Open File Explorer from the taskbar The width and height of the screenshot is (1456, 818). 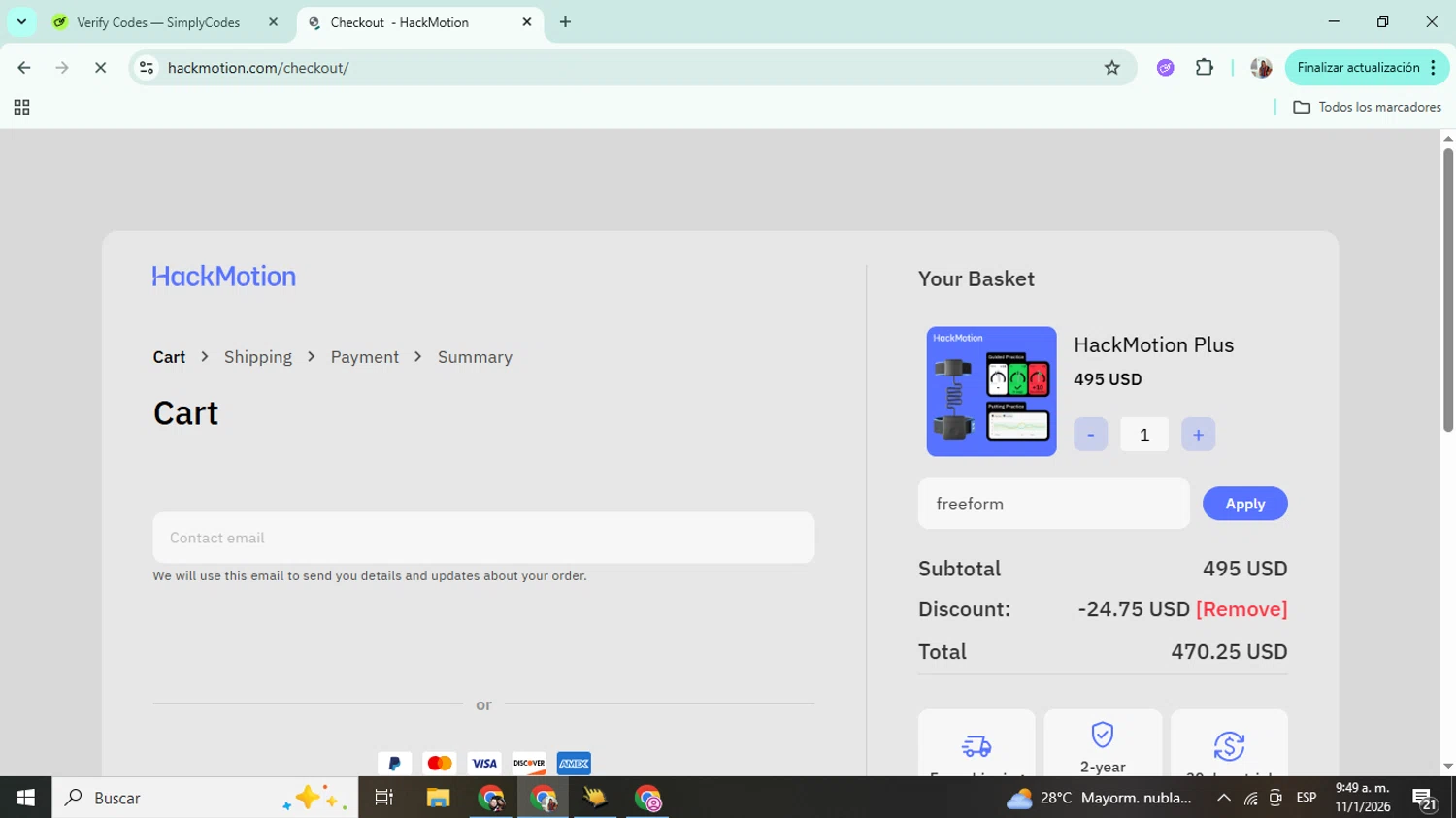click(x=438, y=798)
